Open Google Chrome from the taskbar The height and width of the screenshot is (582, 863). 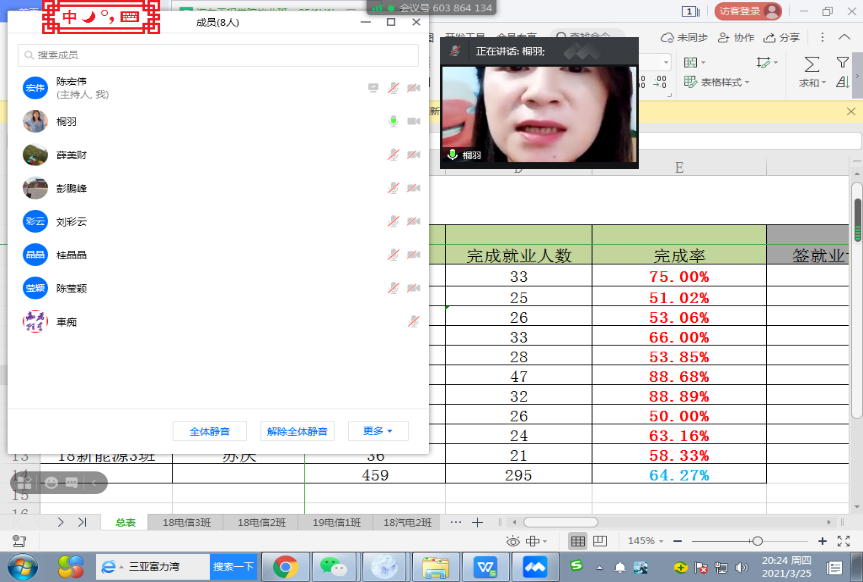tap(285, 566)
